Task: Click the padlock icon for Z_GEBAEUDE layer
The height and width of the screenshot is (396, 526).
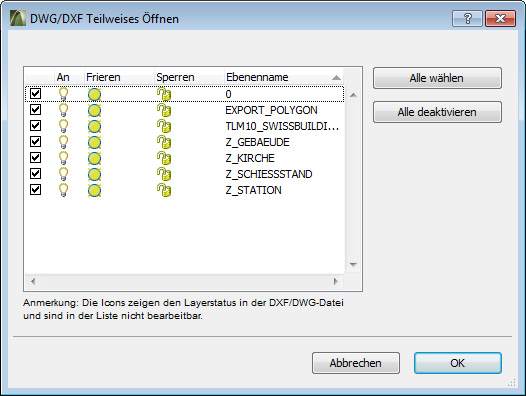Action: 164,142
